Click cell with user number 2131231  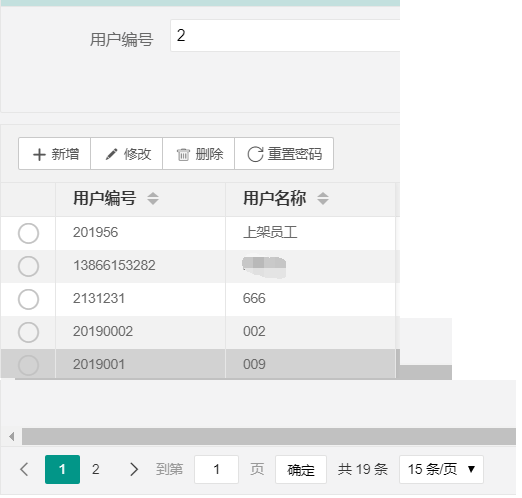pos(141,300)
